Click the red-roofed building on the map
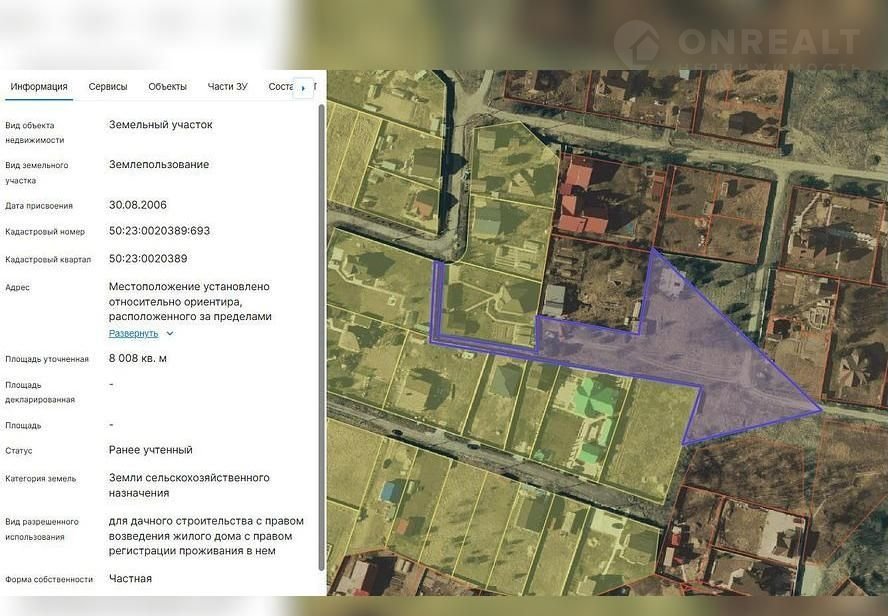The width and height of the screenshot is (888, 616). coord(582,200)
